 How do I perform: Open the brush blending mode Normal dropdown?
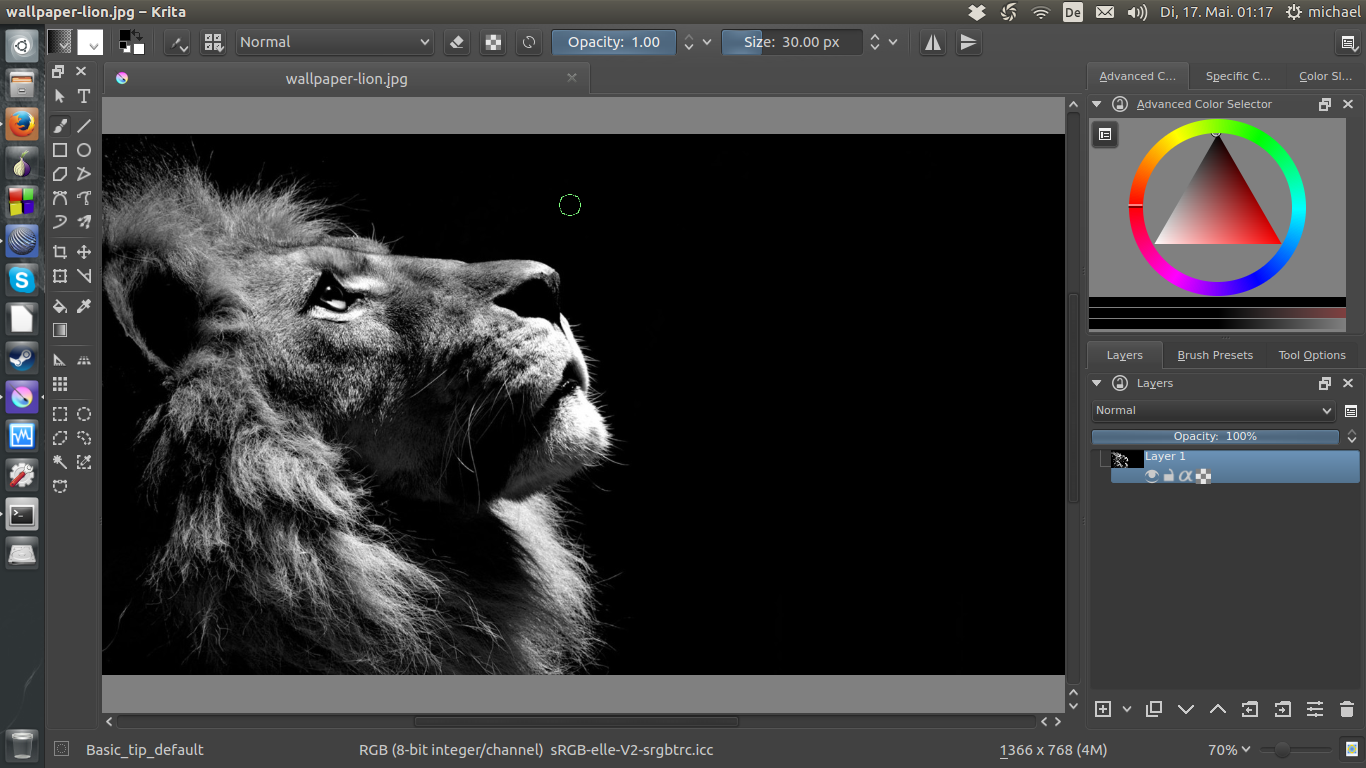pyautogui.click(x=335, y=42)
